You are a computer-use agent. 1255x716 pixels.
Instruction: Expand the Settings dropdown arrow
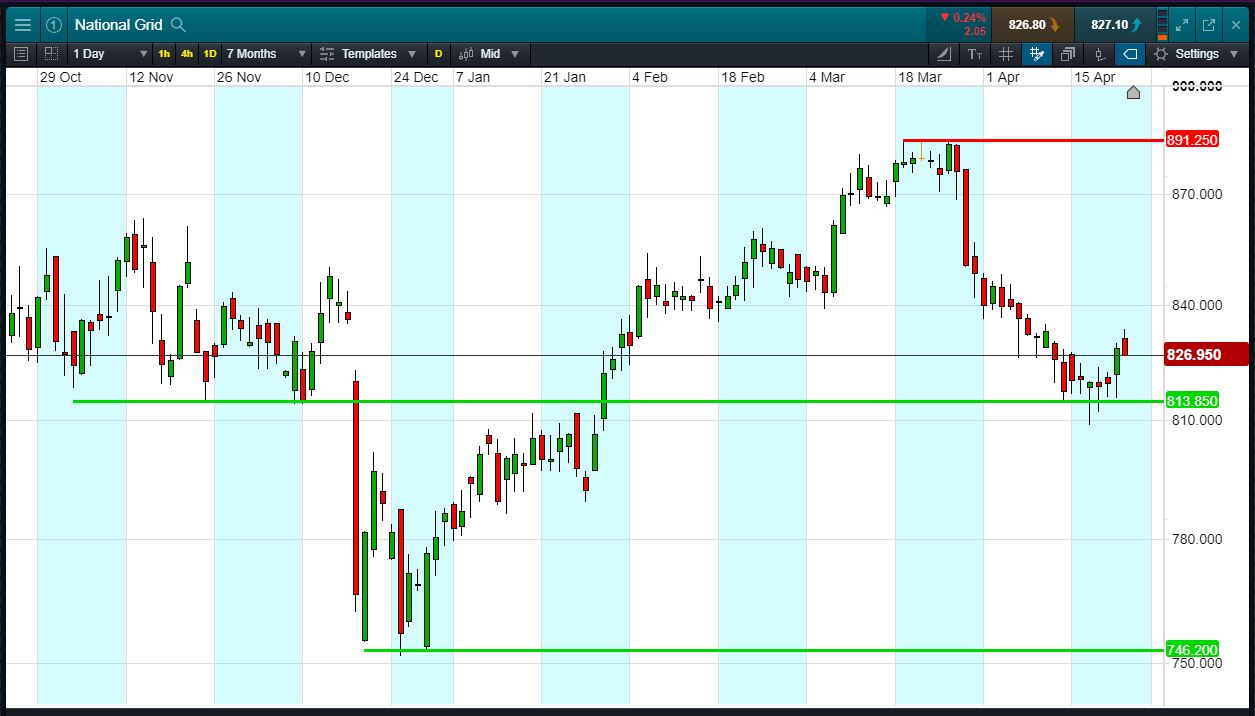(1236, 54)
